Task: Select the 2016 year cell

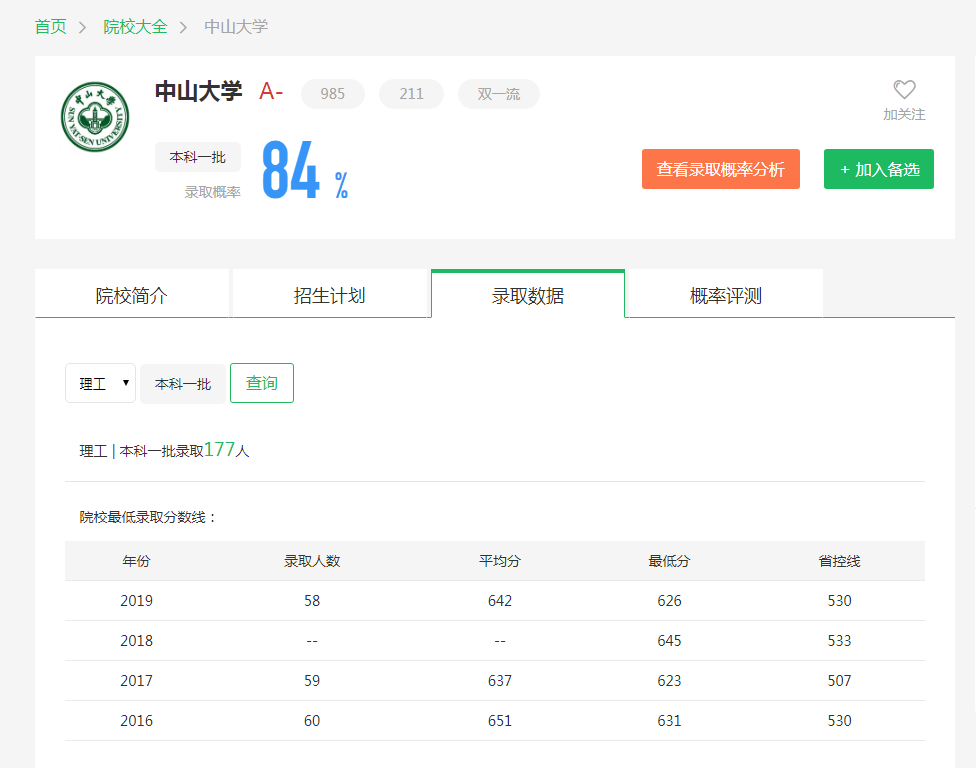Action: [x=136, y=720]
